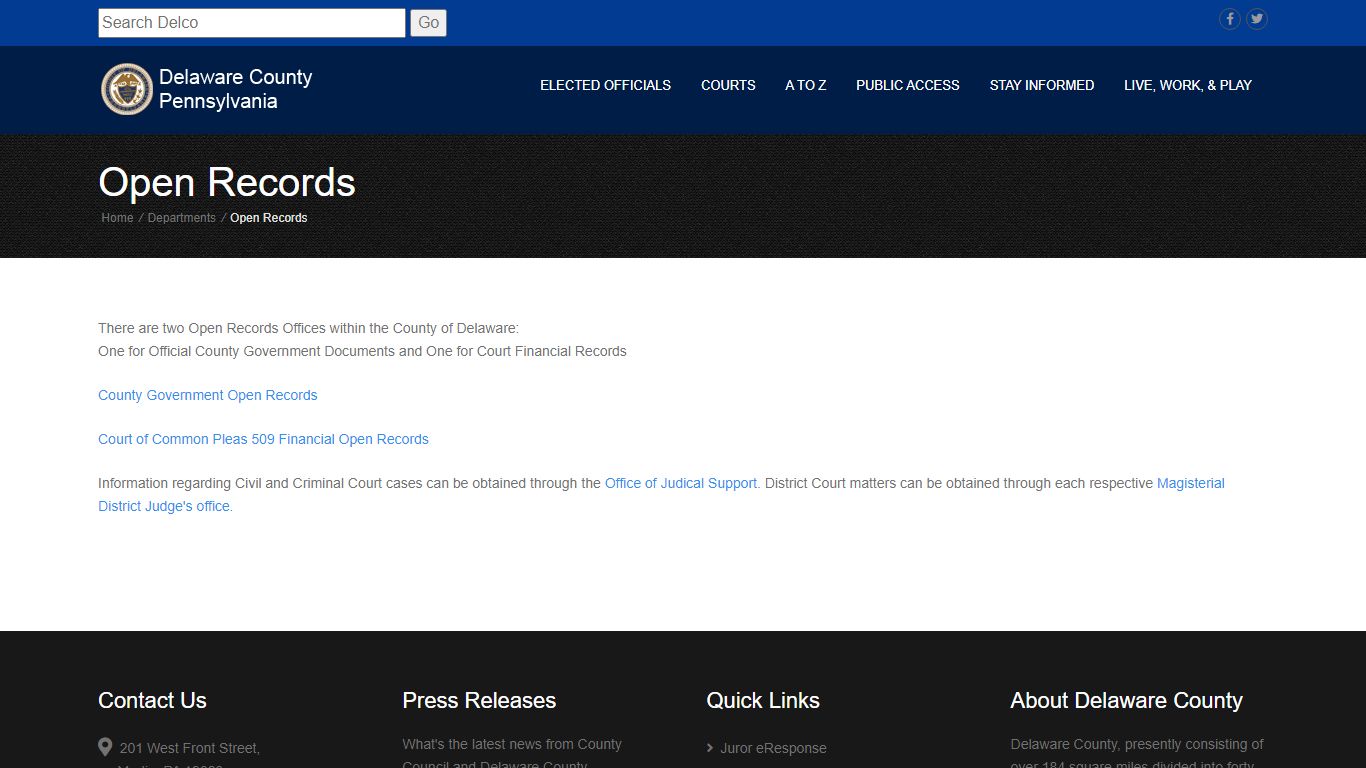Open the Twitter icon in header

pyautogui.click(x=1257, y=19)
